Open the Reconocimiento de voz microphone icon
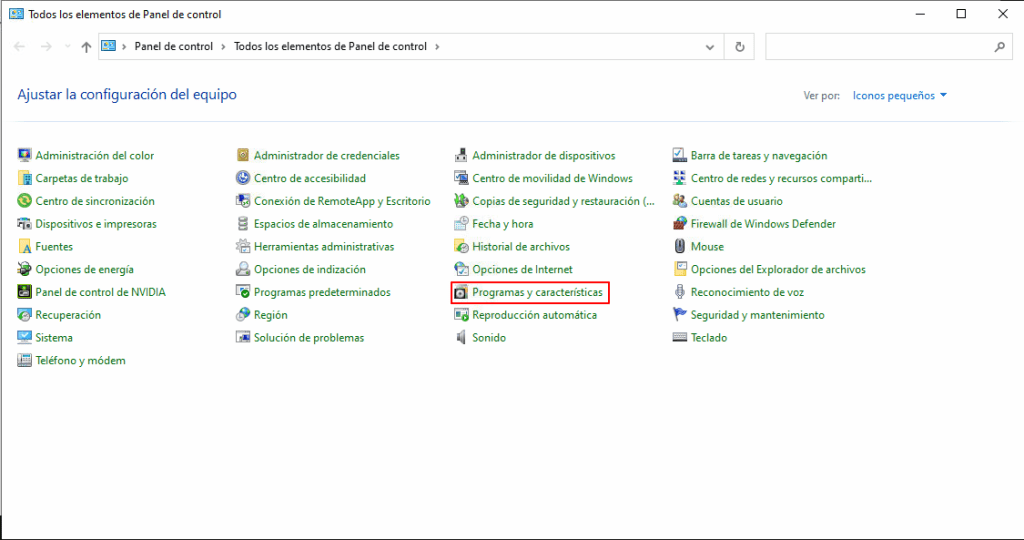The width and height of the screenshot is (1024, 540). click(x=680, y=292)
